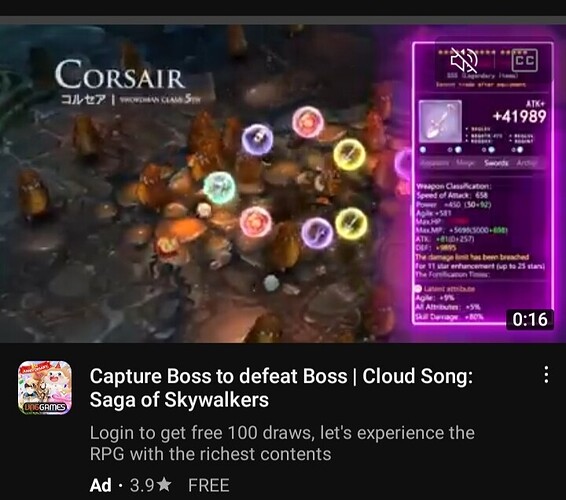
Task: Unmute the video with the crossed speaker icon
Action: 464,60
